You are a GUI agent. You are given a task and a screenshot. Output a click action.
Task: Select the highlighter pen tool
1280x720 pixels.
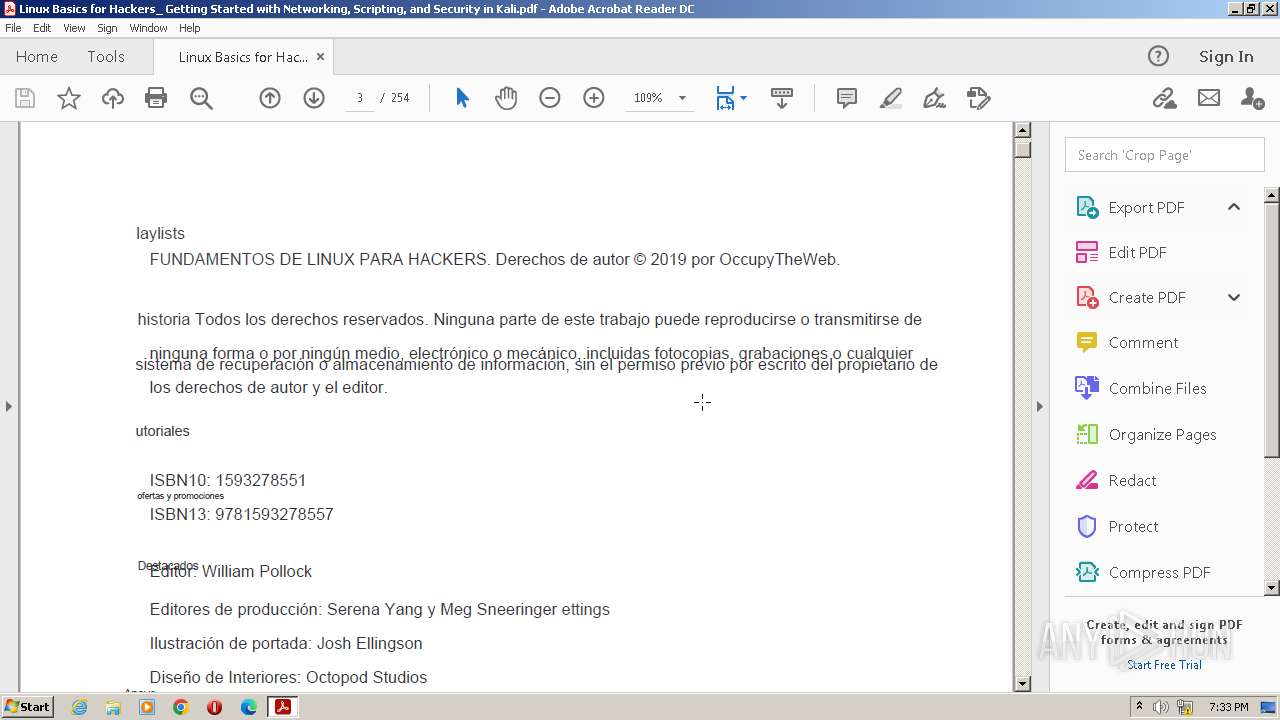tap(891, 98)
